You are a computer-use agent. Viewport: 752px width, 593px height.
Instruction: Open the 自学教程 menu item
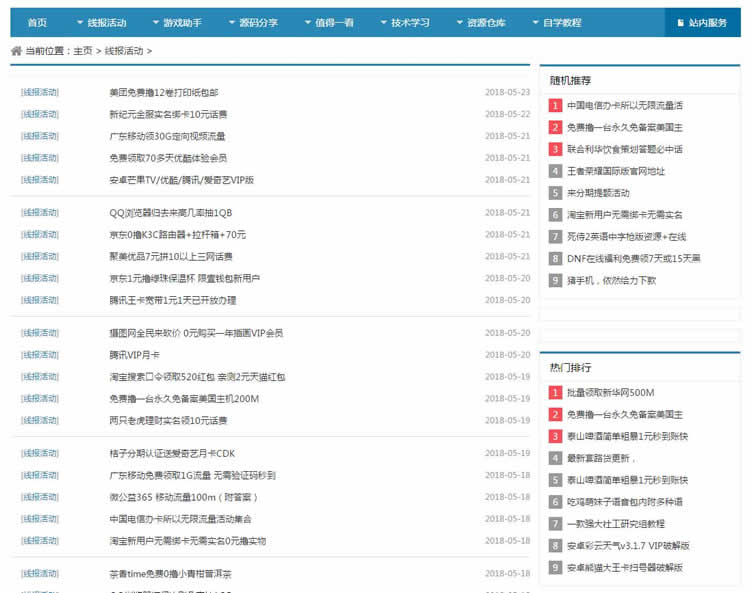562,23
